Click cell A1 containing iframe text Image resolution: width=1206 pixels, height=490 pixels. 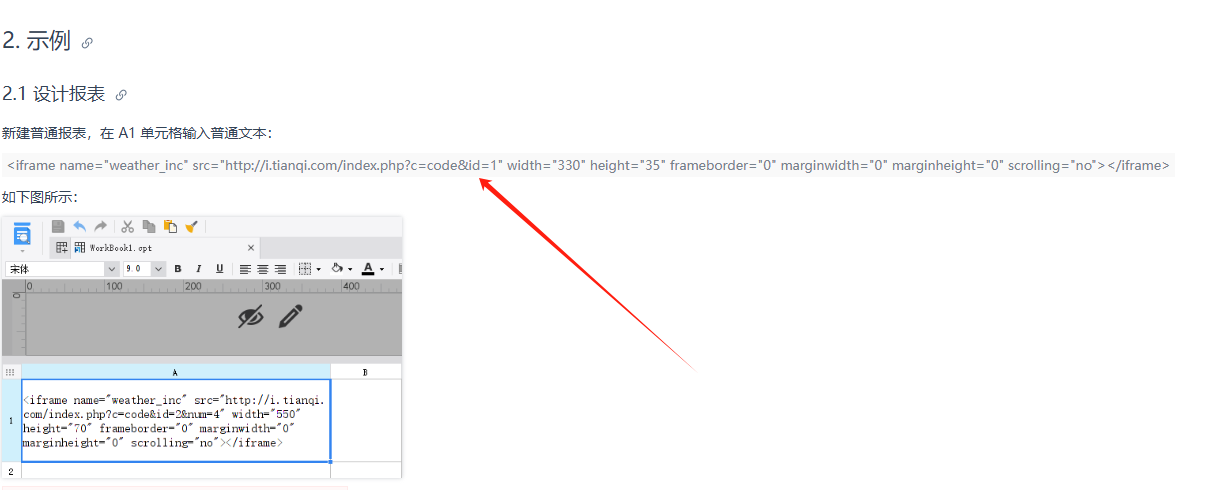click(x=176, y=420)
